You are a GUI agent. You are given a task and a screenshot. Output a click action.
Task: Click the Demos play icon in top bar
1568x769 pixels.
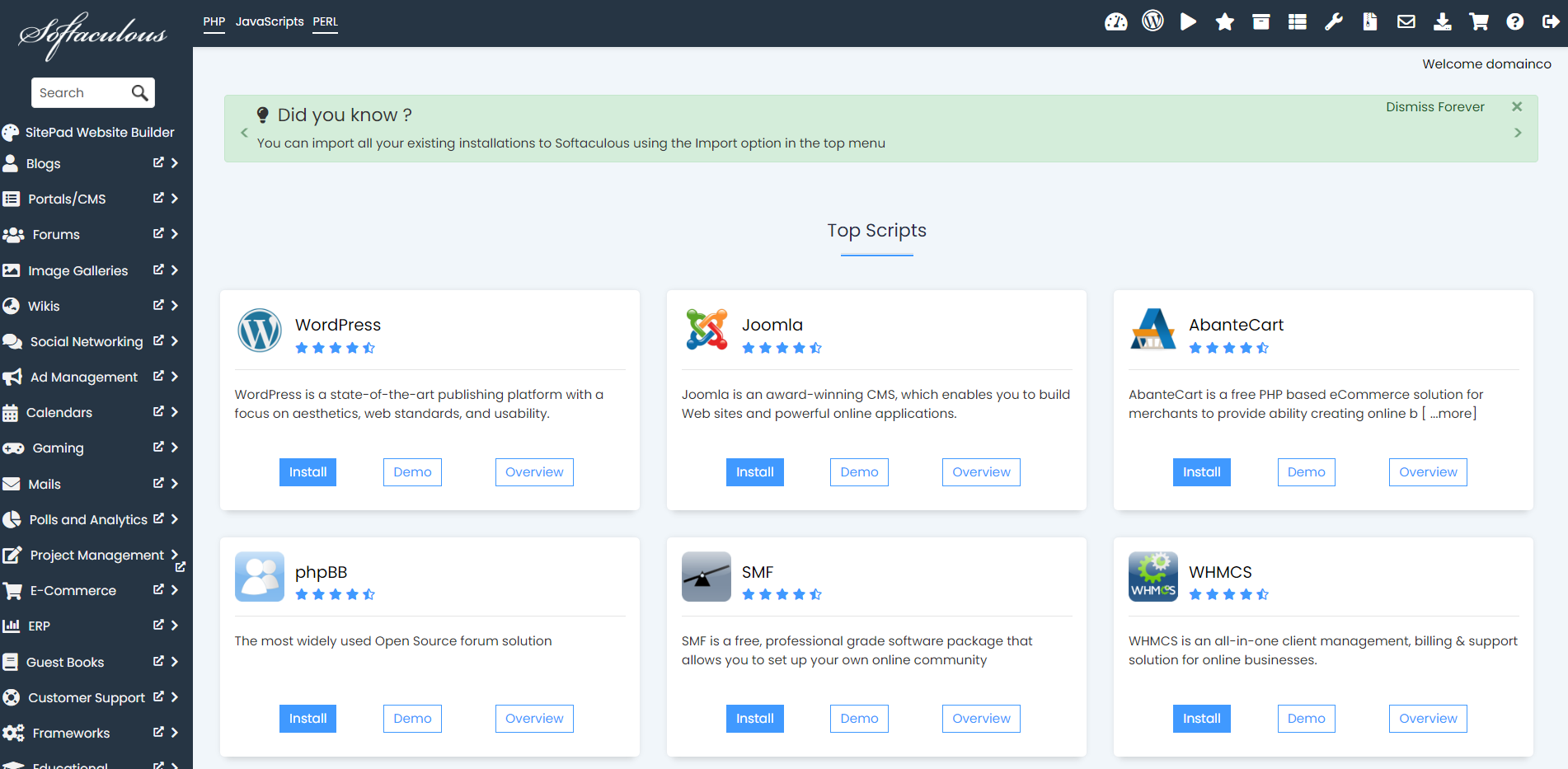click(1188, 22)
